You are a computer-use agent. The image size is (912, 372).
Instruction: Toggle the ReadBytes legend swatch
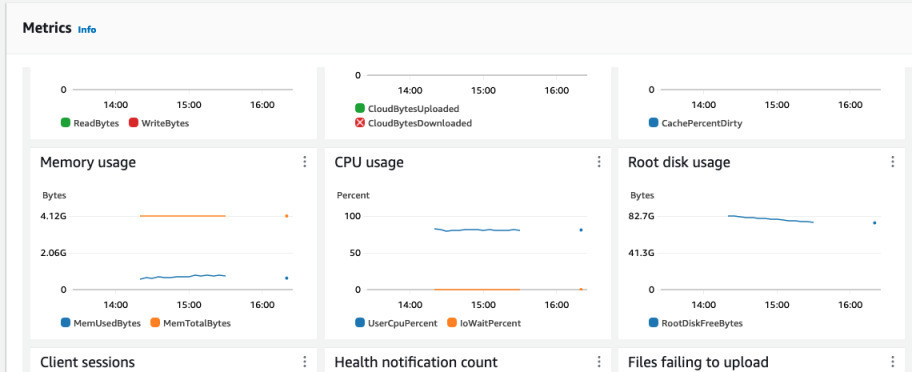point(66,123)
